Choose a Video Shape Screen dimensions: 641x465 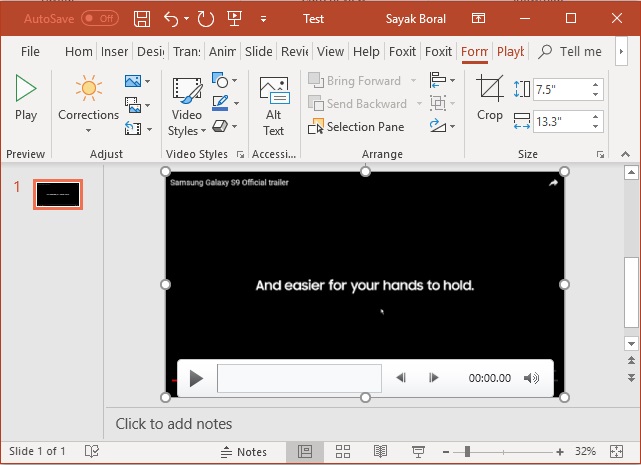tap(224, 80)
